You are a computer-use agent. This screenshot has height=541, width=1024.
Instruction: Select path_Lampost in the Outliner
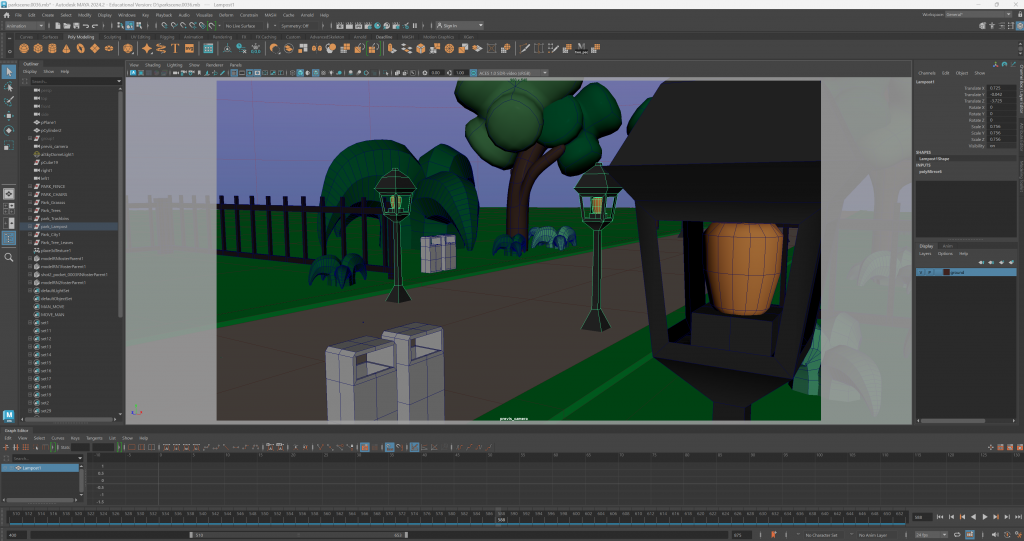pyautogui.click(x=53, y=227)
